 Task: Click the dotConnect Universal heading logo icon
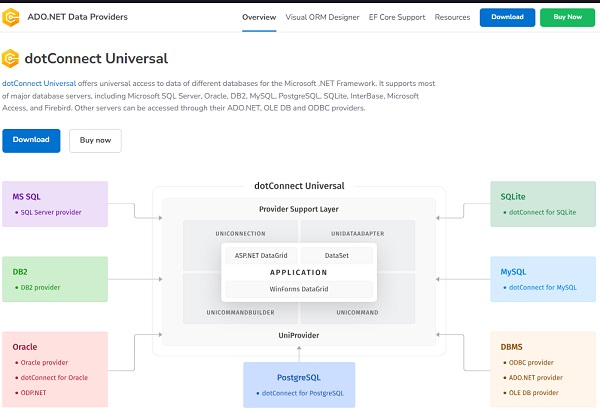10,59
